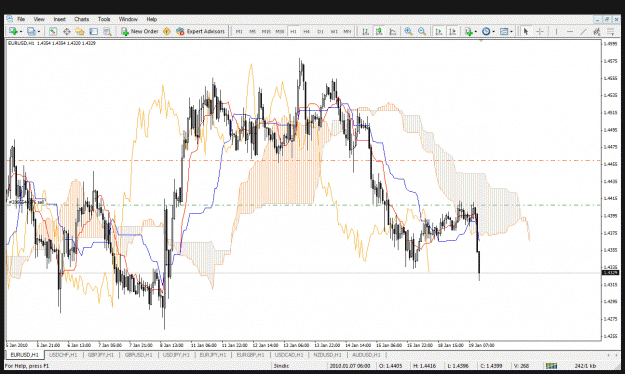625x374 pixels.
Task: Switch to the EURGBP,H1 chart tab
Action: point(250,355)
